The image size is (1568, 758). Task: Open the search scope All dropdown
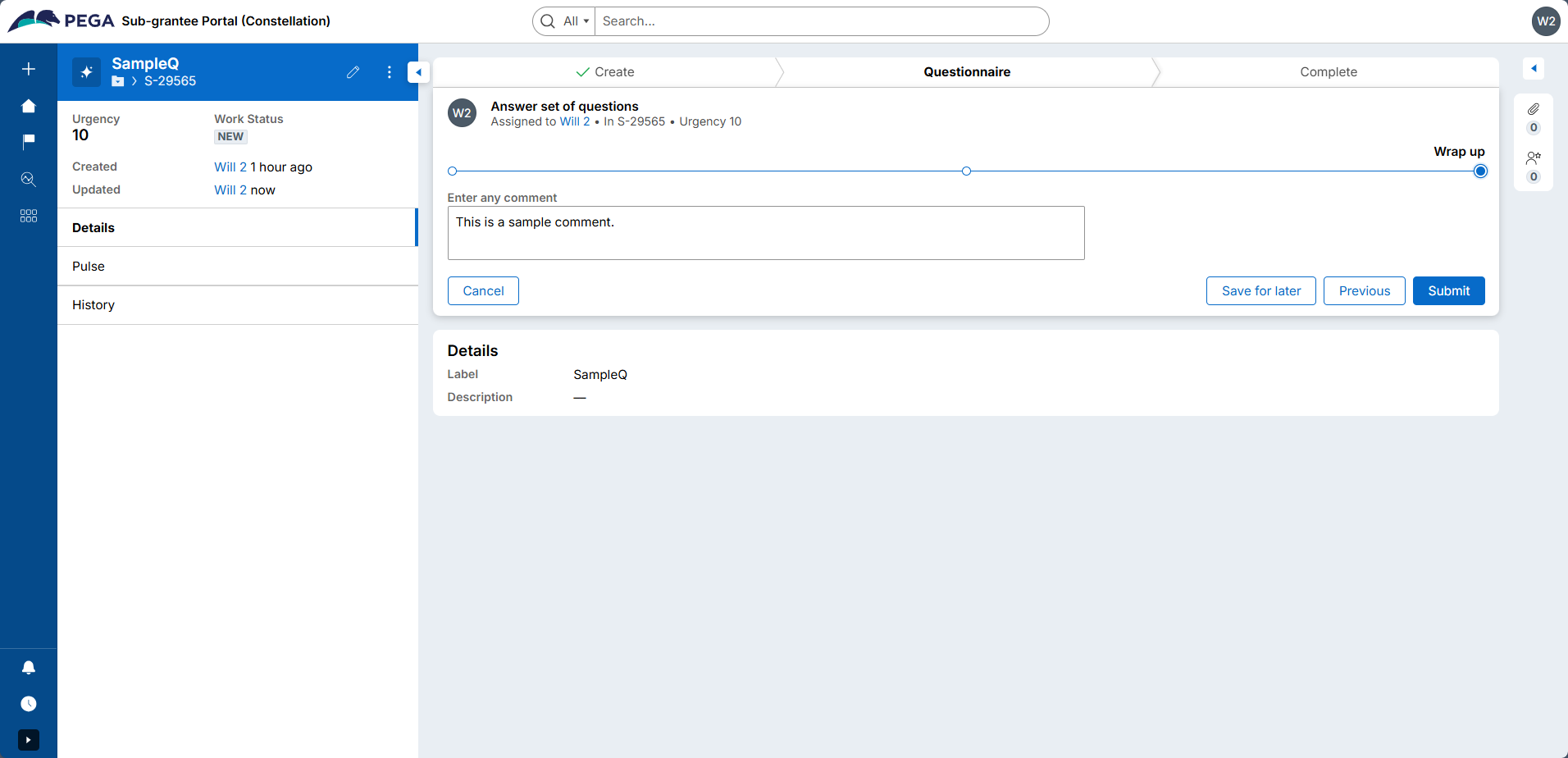576,21
